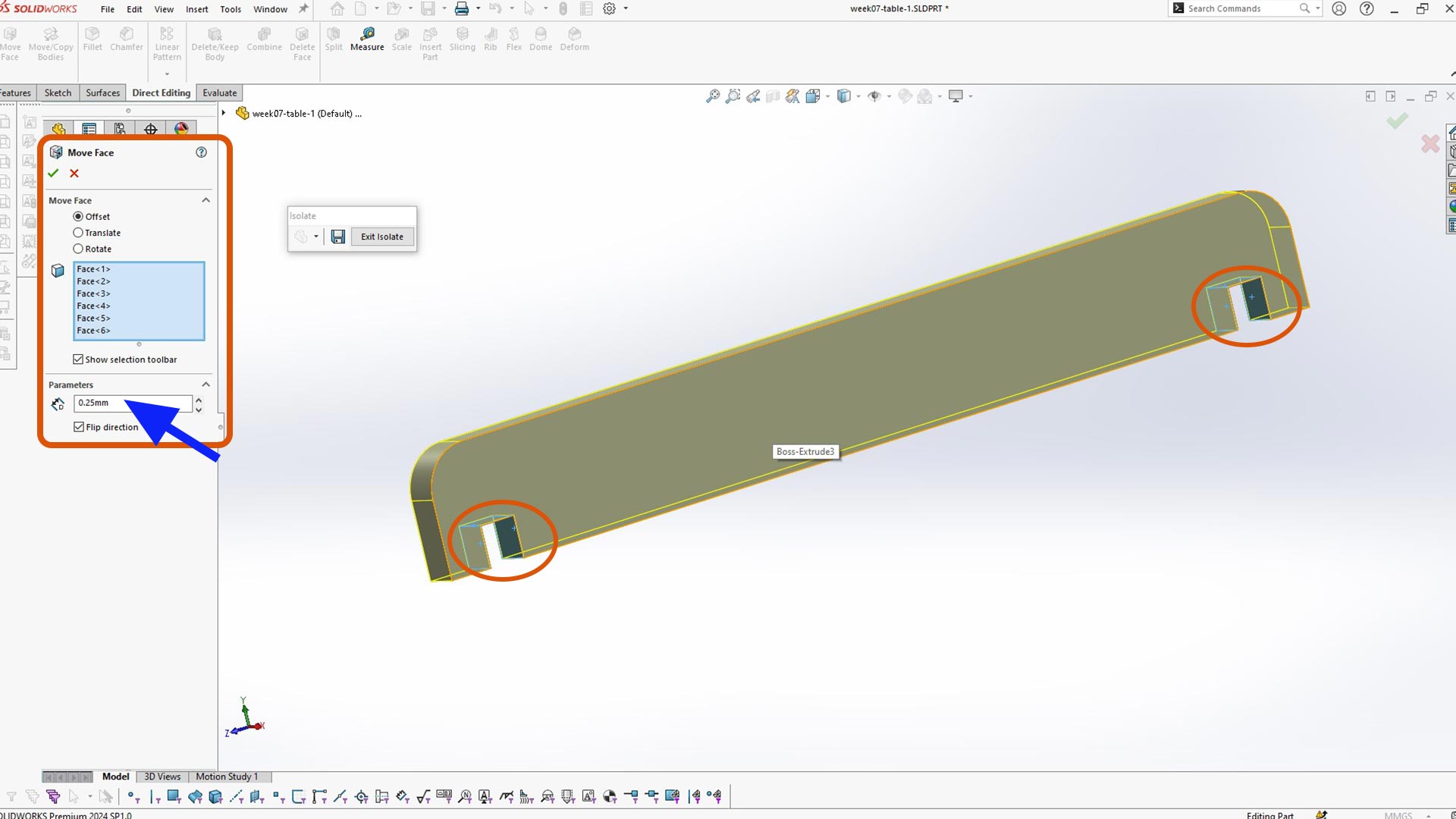Open ConfigurationManager tab icon
1456x819 pixels.
tap(120, 129)
